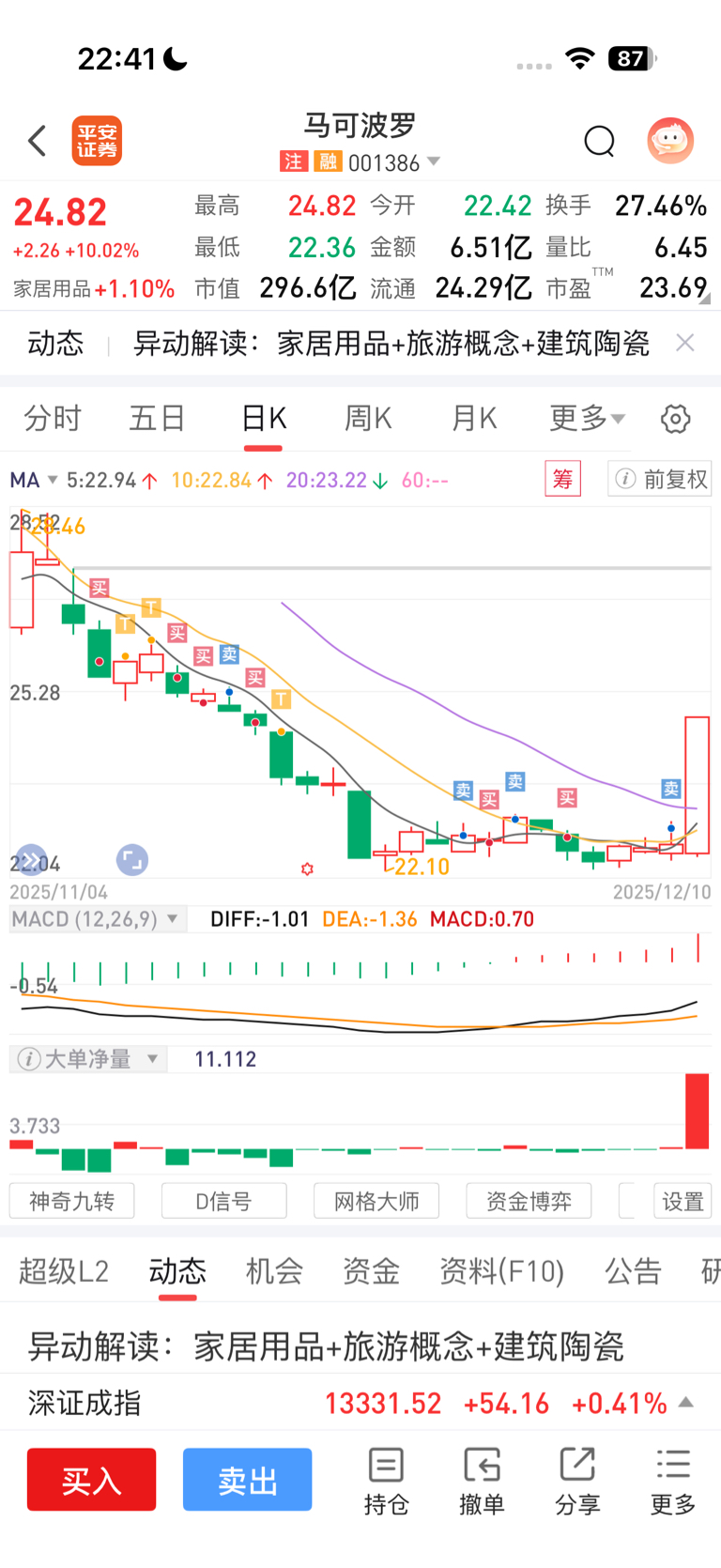
Task: Switch to 周K chart tab
Action: tap(368, 418)
